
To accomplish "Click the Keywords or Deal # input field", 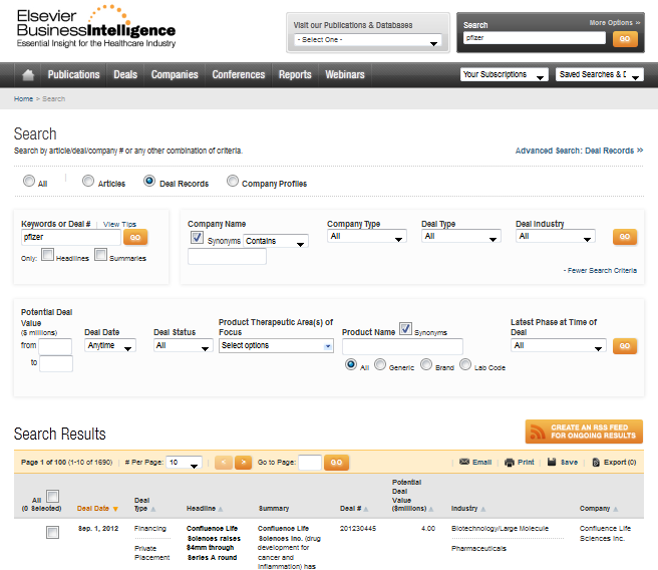I will (x=71, y=238).
